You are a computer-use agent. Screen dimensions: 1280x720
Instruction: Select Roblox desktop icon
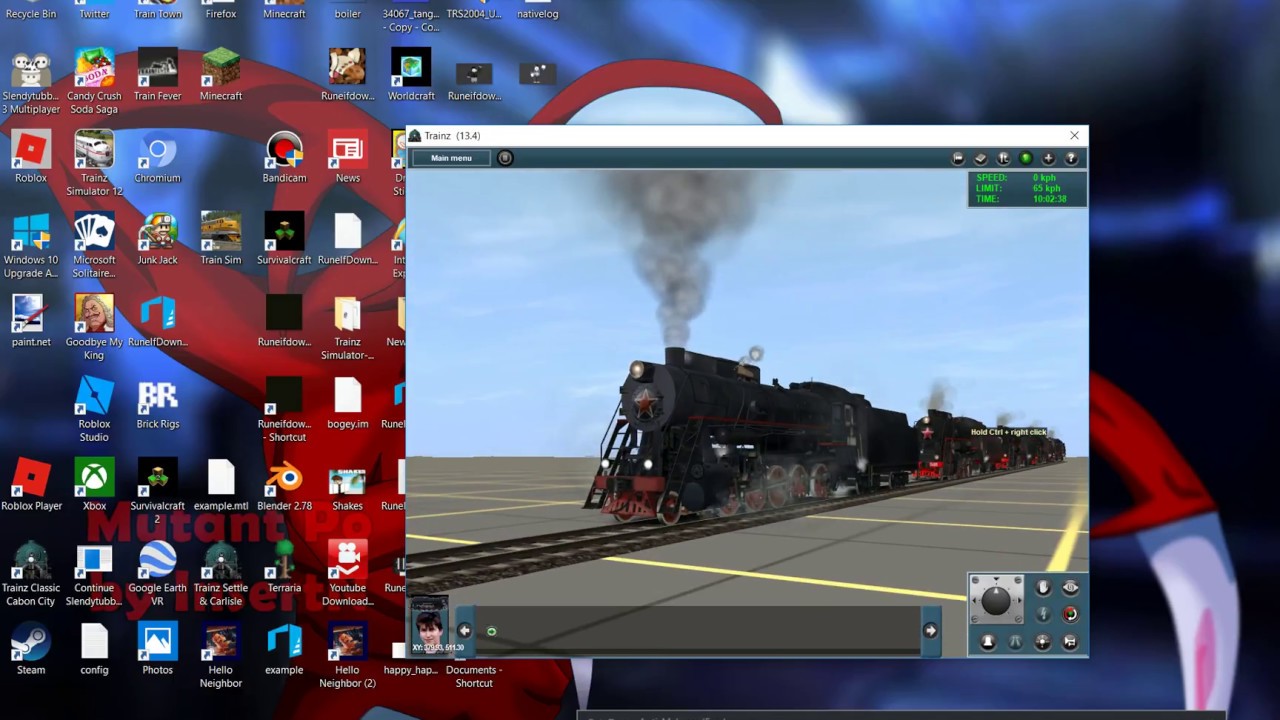pos(31,157)
